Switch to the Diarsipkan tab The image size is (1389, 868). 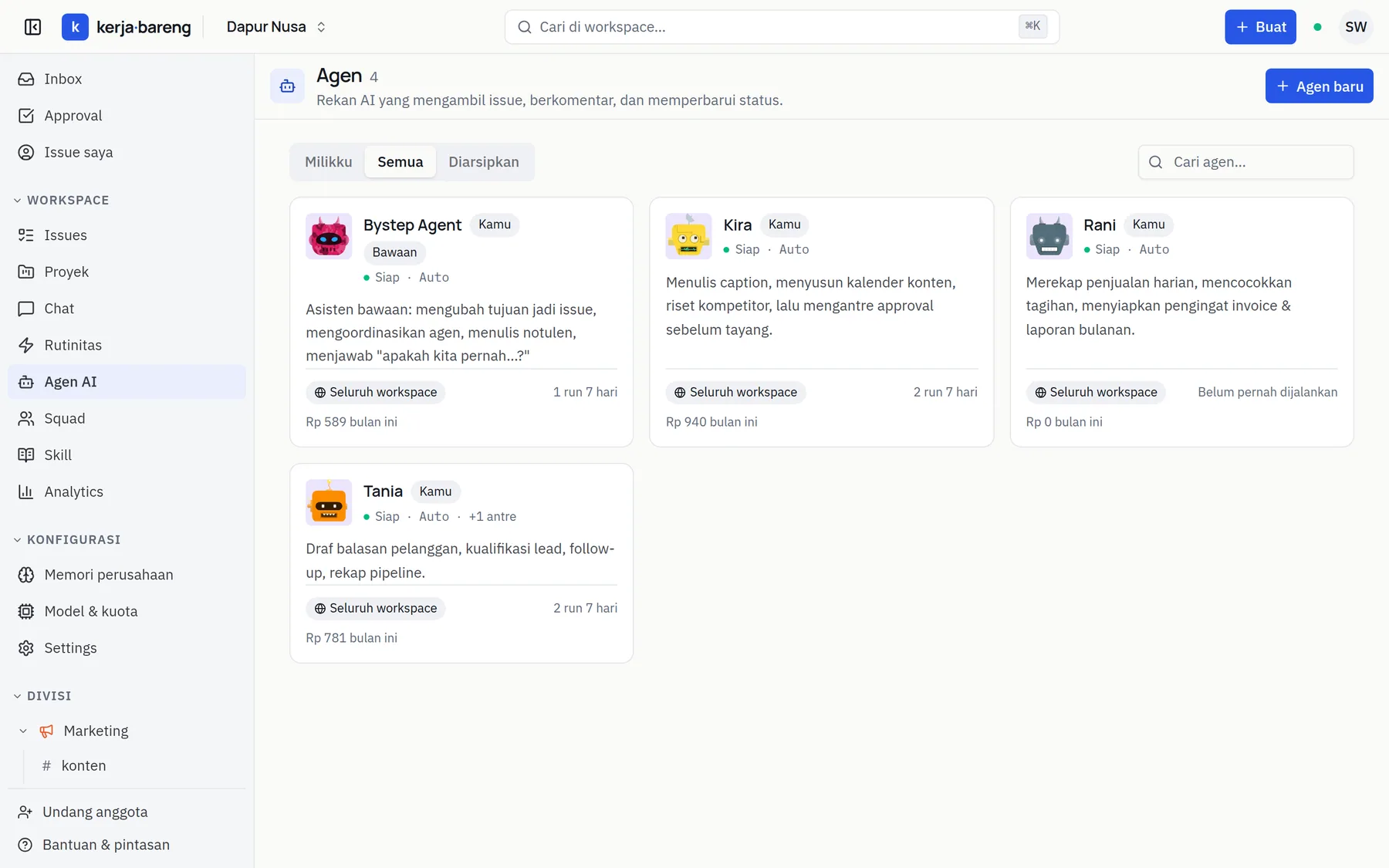click(484, 162)
